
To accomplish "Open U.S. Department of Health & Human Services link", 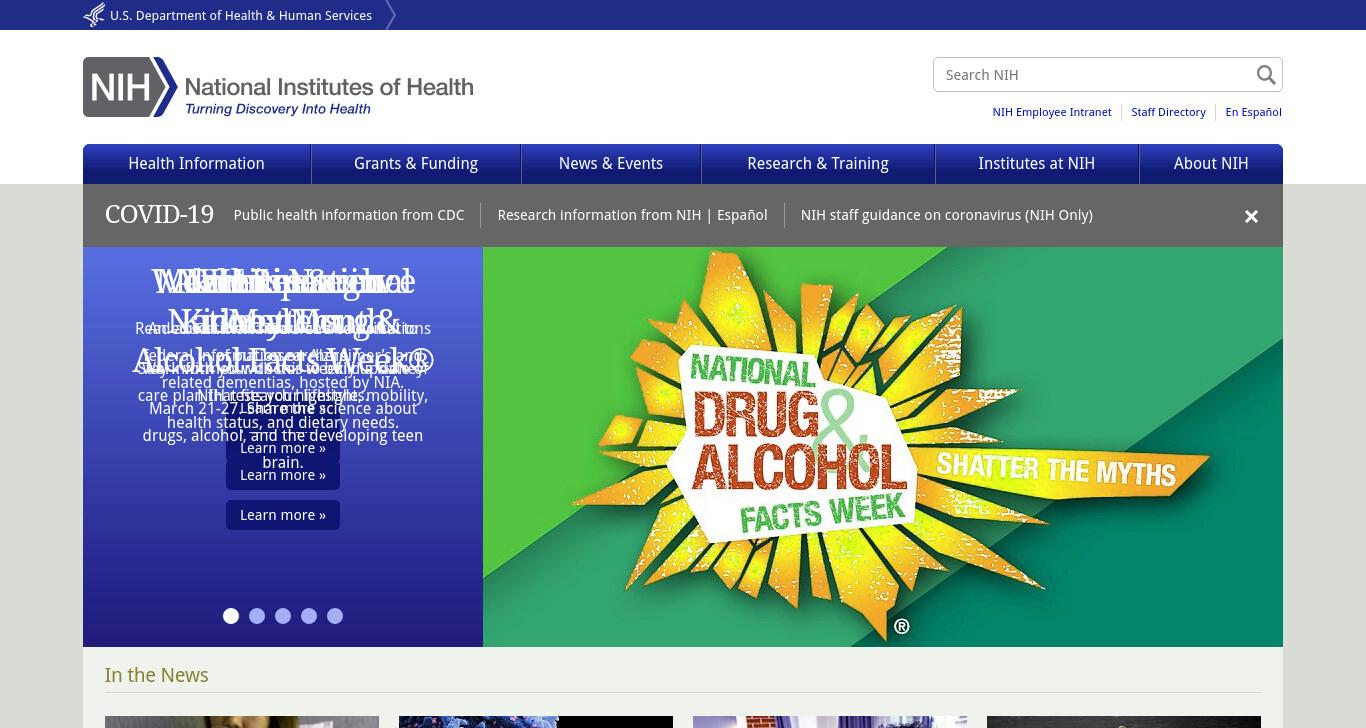I will (x=241, y=15).
